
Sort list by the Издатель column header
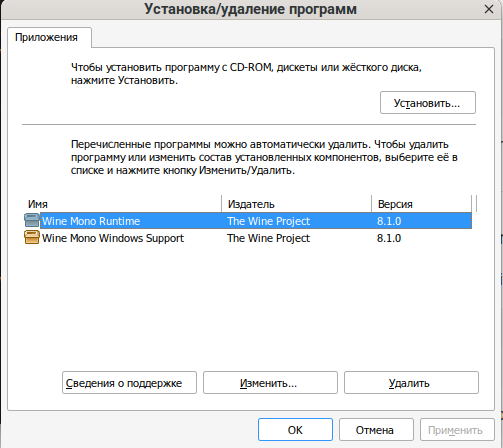click(x=296, y=204)
